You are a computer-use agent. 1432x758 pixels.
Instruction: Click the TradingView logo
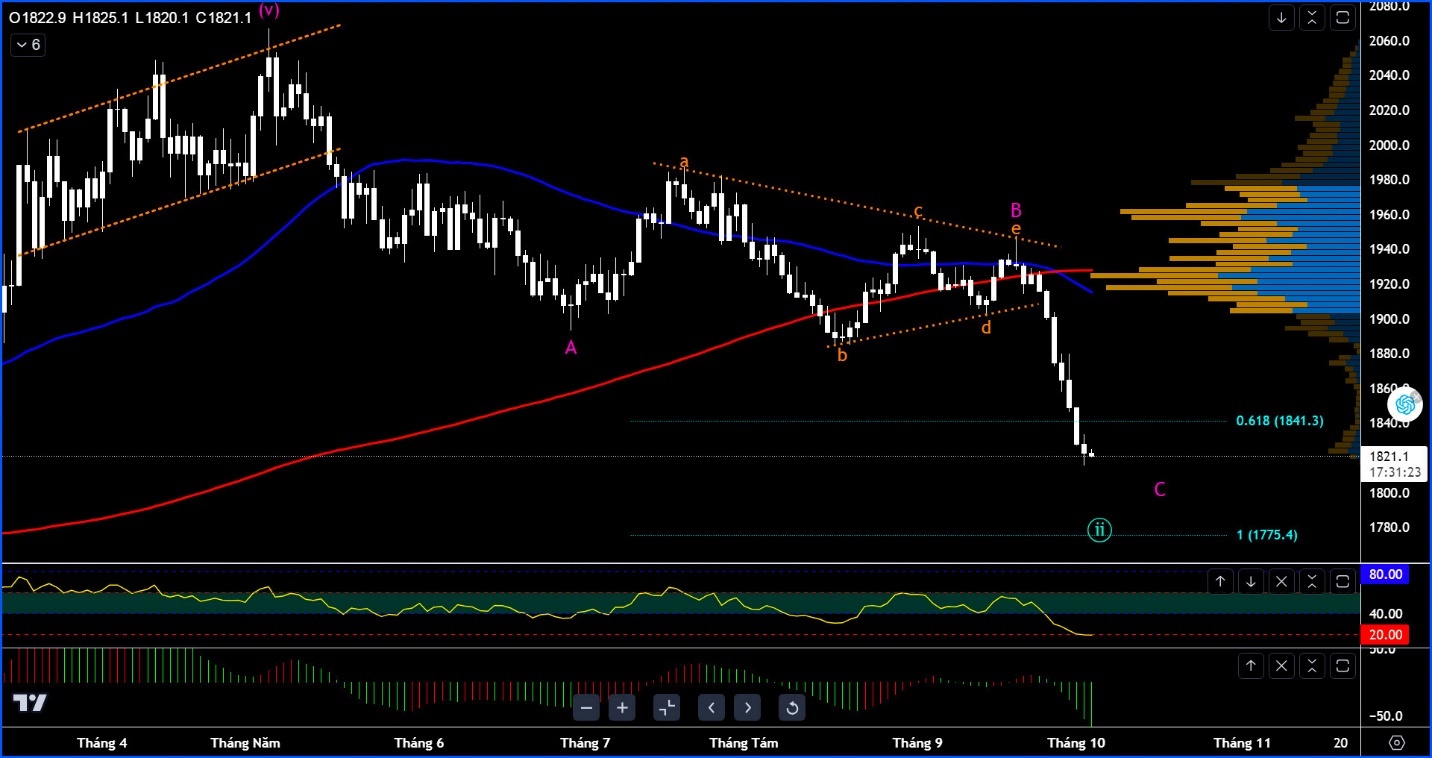tap(30, 703)
